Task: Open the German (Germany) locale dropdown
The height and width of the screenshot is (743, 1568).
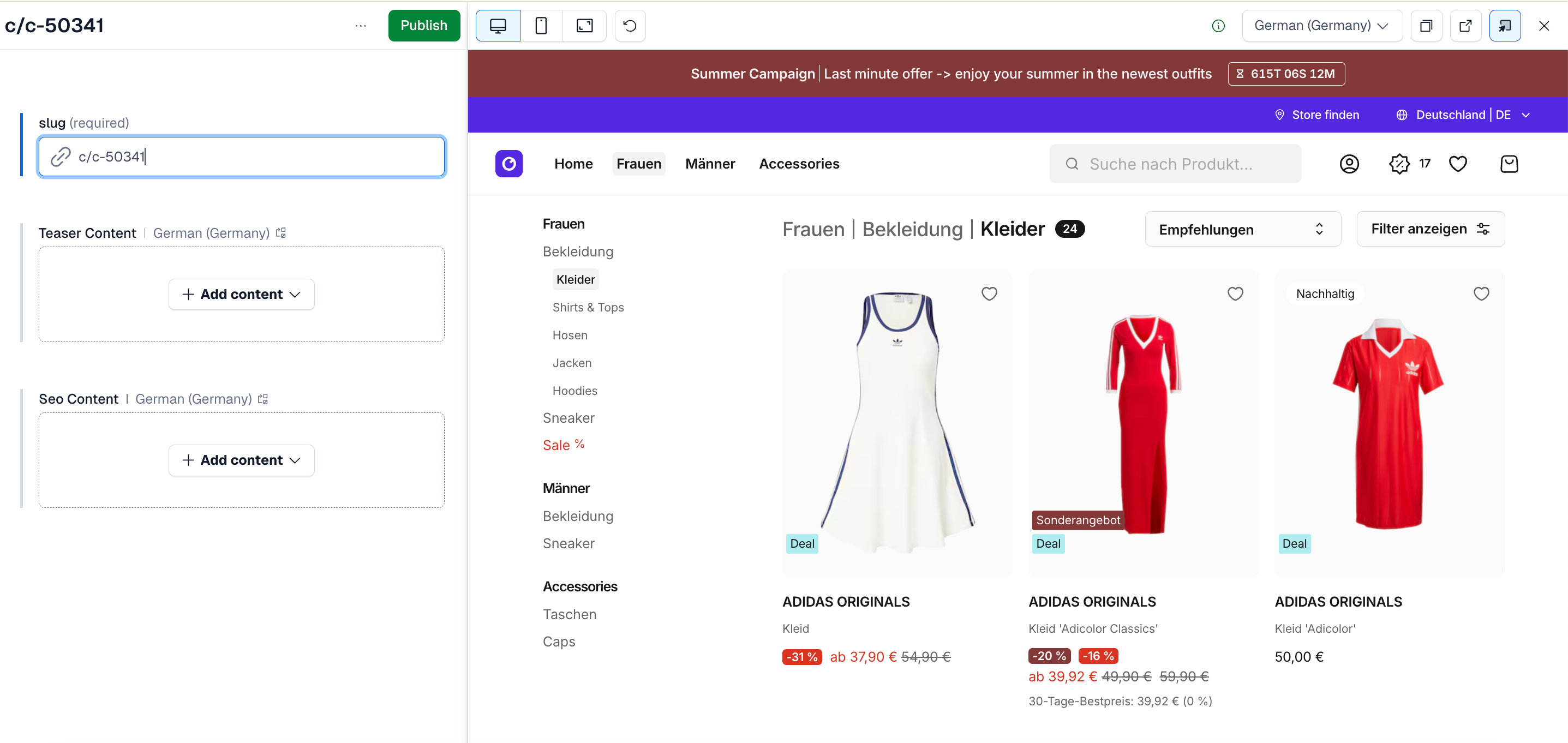Action: click(x=1321, y=26)
